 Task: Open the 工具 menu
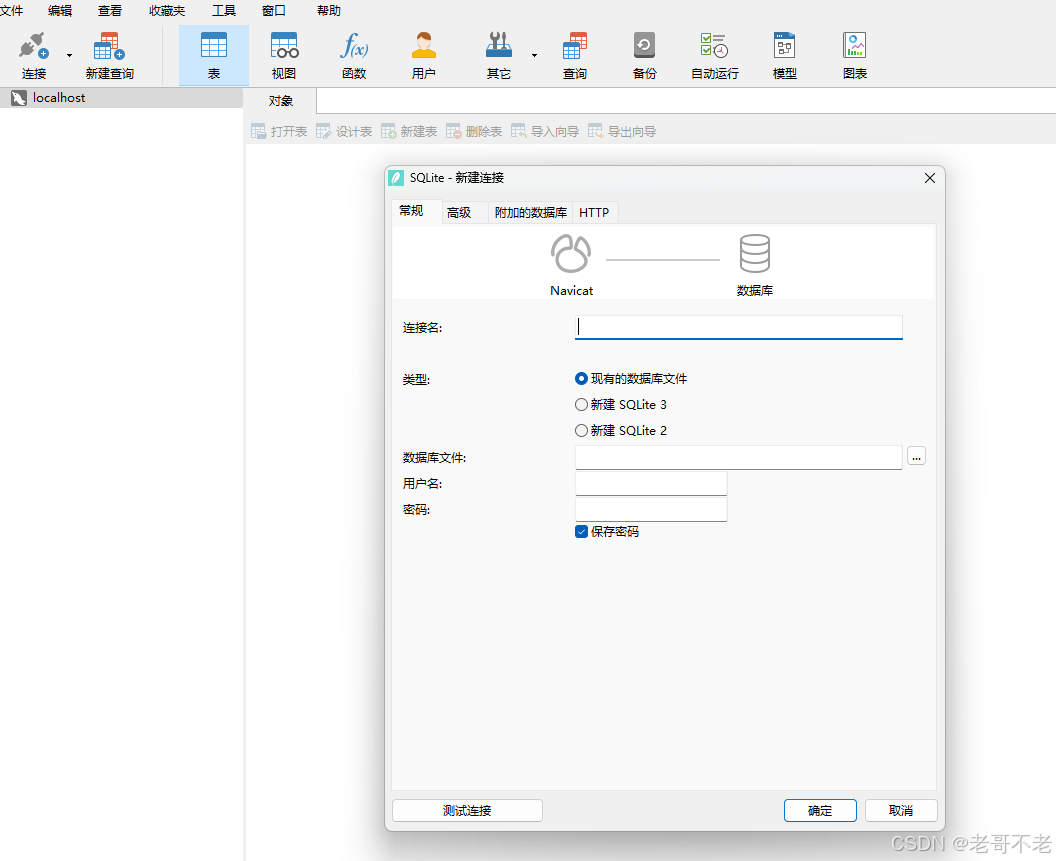coord(224,11)
